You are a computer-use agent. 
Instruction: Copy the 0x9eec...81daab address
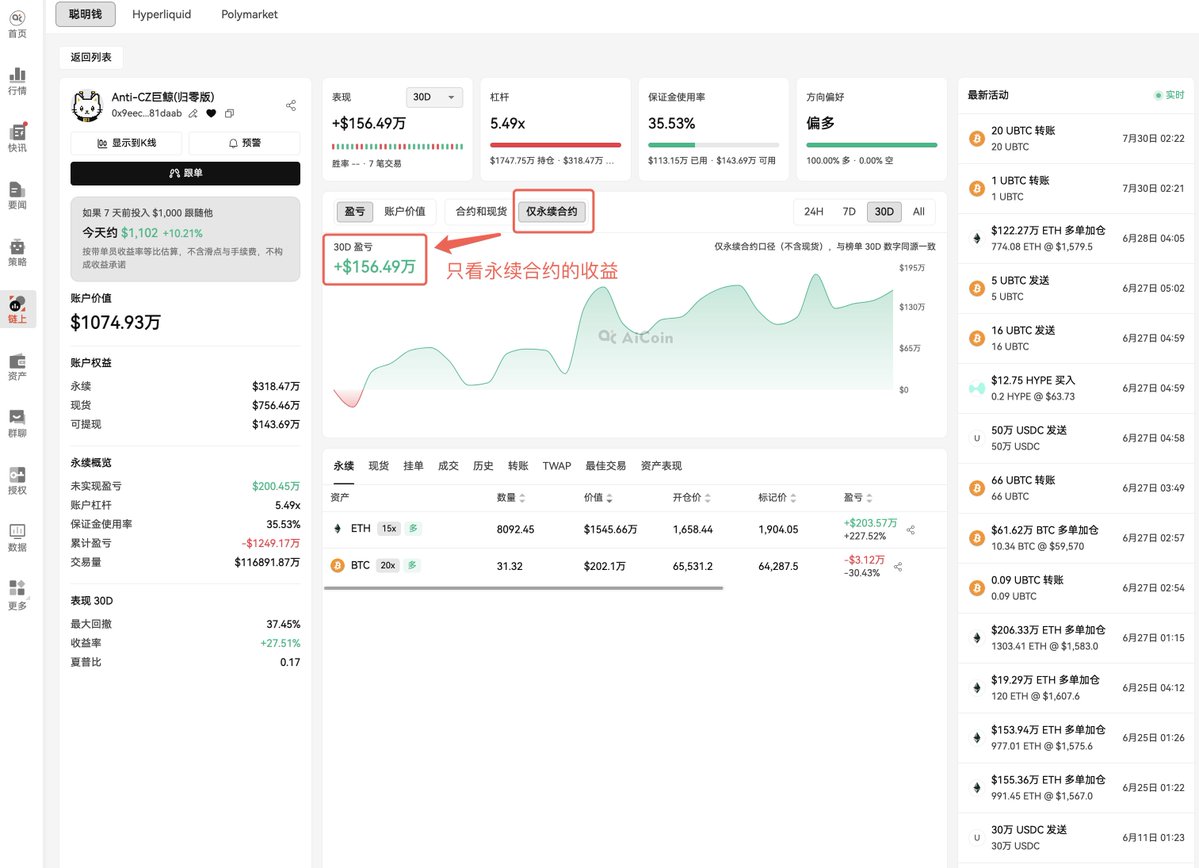click(229, 113)
